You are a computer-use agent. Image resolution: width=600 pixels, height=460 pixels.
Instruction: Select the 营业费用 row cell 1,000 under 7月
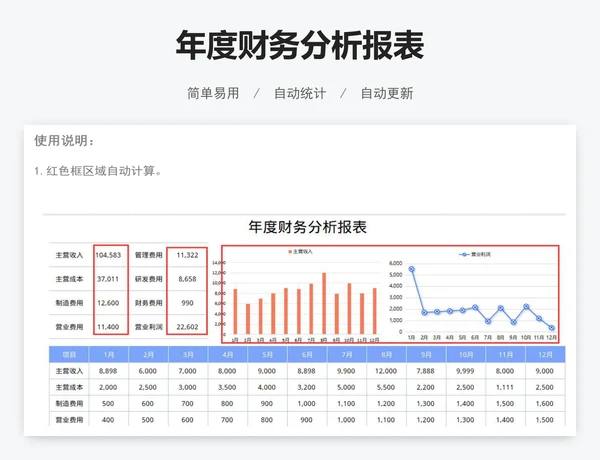coord(346,420)
